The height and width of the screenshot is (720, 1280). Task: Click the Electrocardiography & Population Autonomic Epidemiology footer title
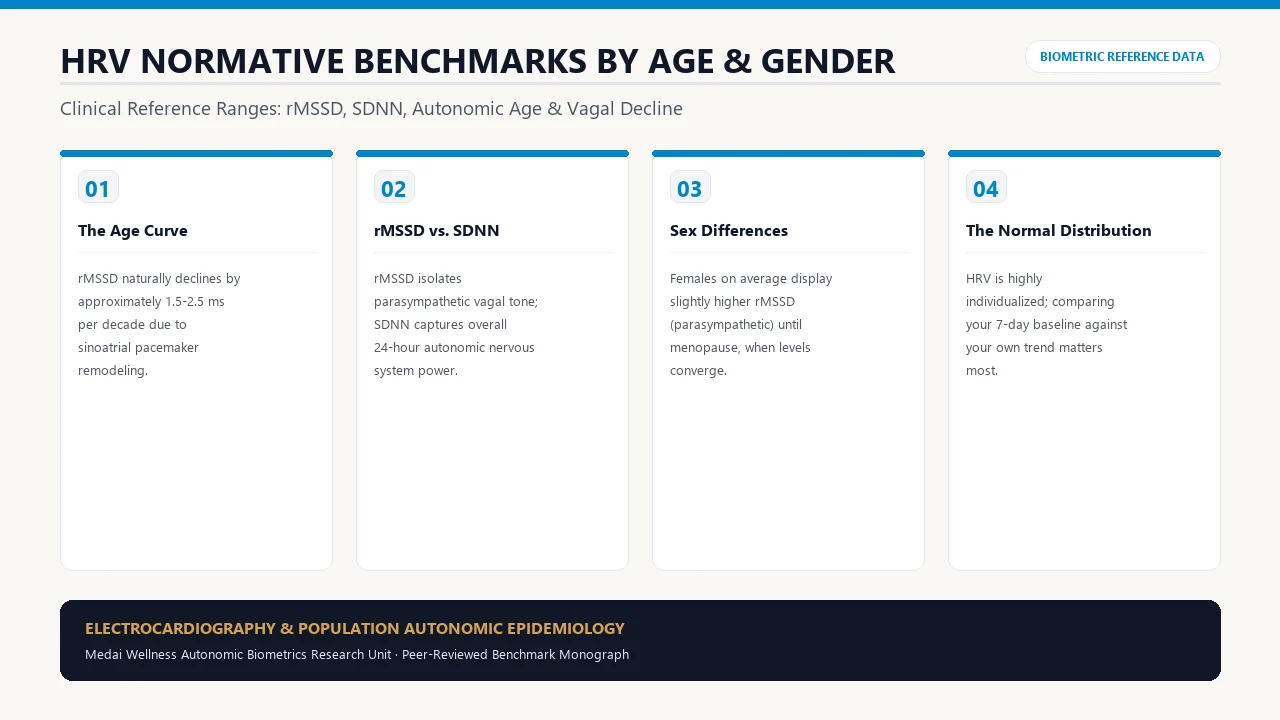[x=355, y=629]
